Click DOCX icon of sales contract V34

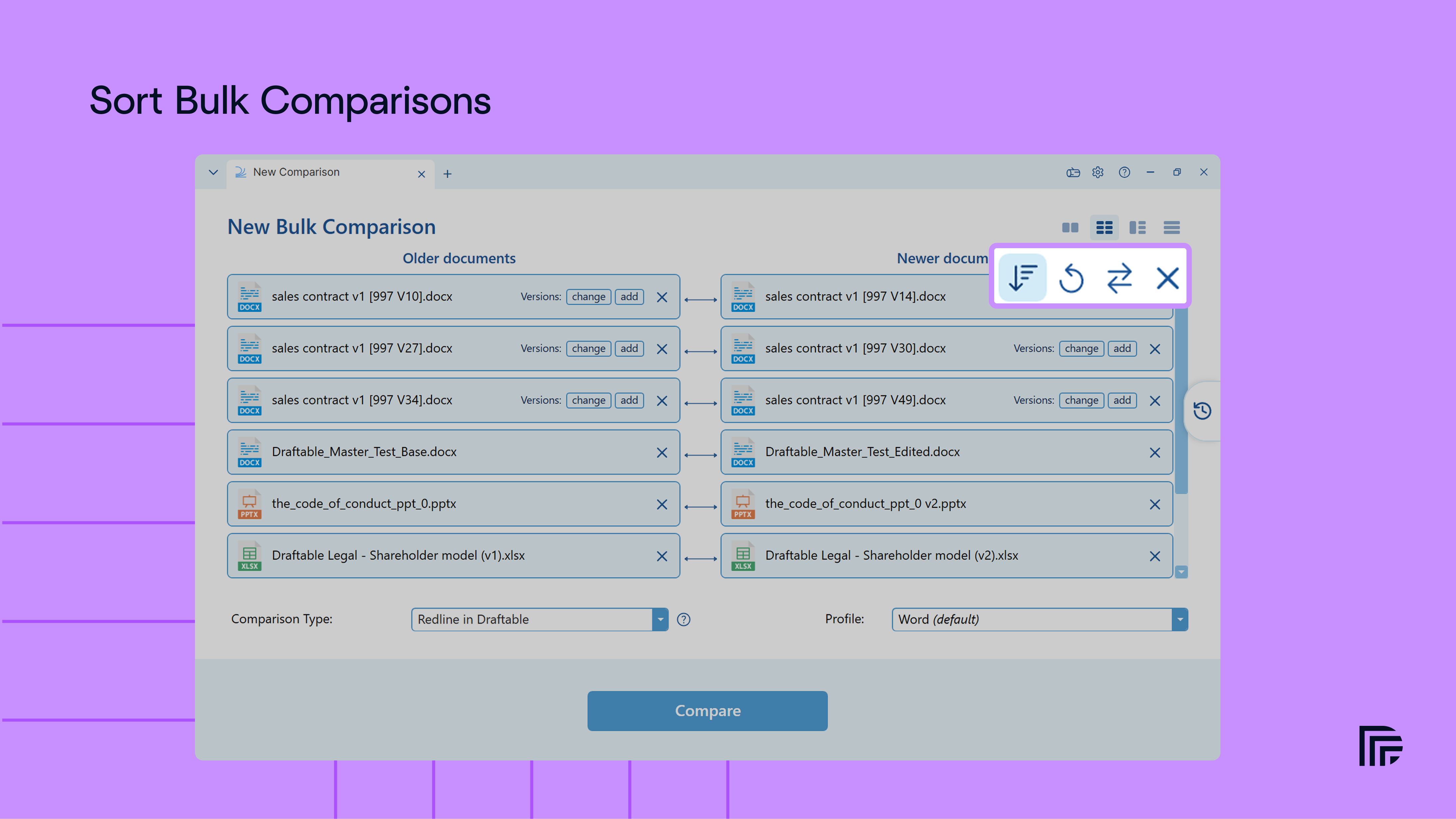[249, 401]
